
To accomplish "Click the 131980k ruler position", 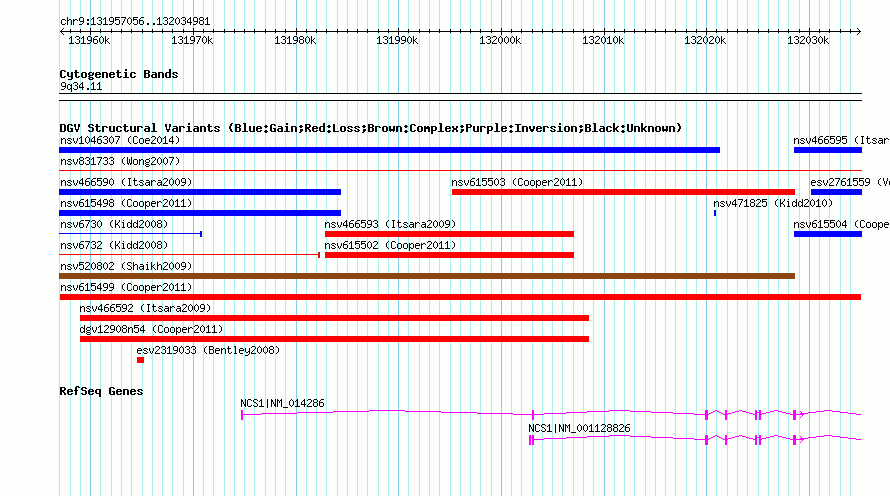I will pyautogui.click(x=295, y=40).
